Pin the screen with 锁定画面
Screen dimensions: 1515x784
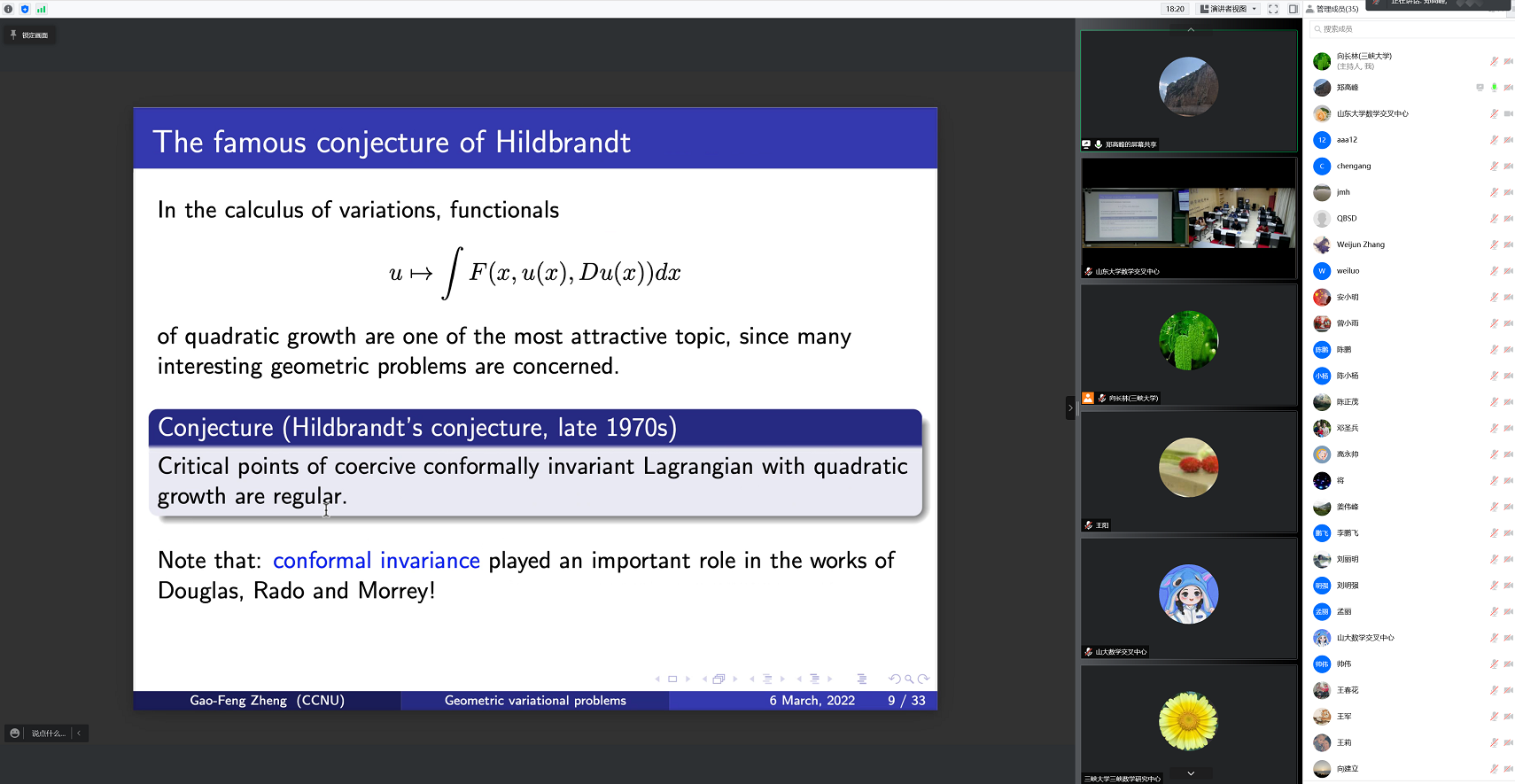29,35
